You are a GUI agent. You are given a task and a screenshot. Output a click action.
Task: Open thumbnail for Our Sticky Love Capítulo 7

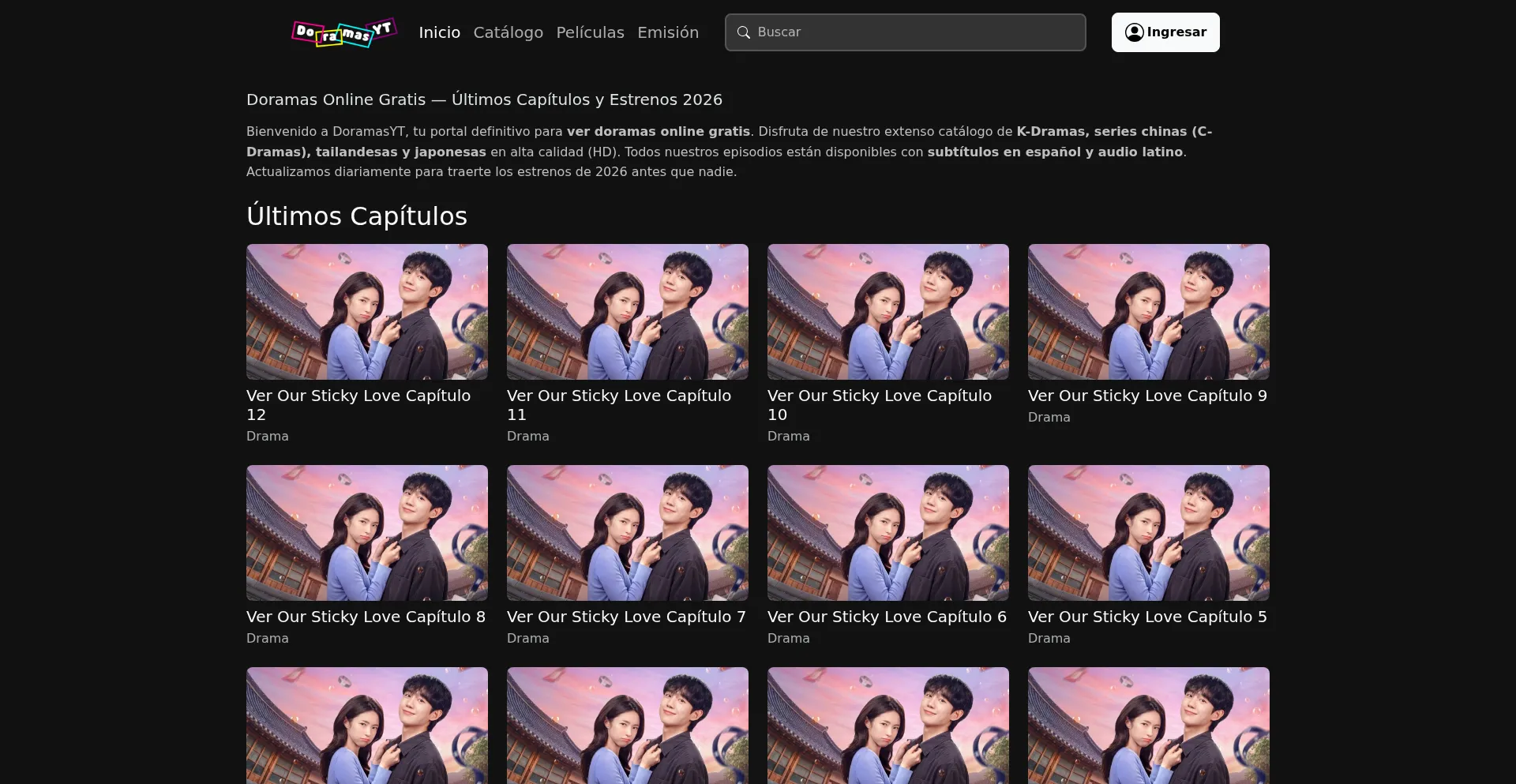[x=628, y=533]
